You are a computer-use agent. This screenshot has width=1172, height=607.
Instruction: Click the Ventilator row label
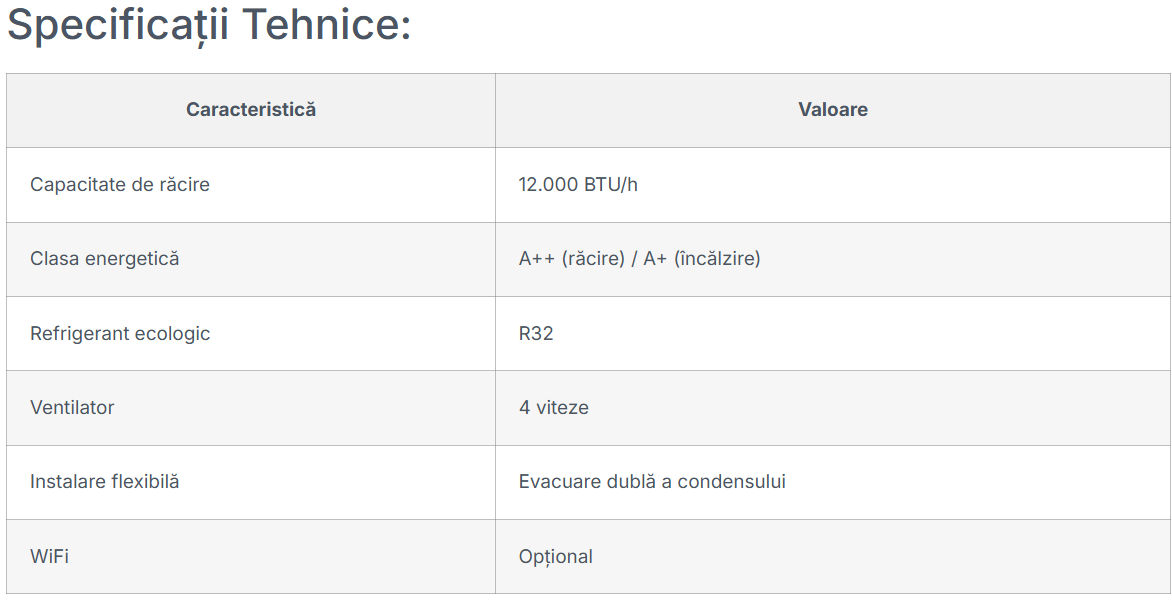coord(72,407)
